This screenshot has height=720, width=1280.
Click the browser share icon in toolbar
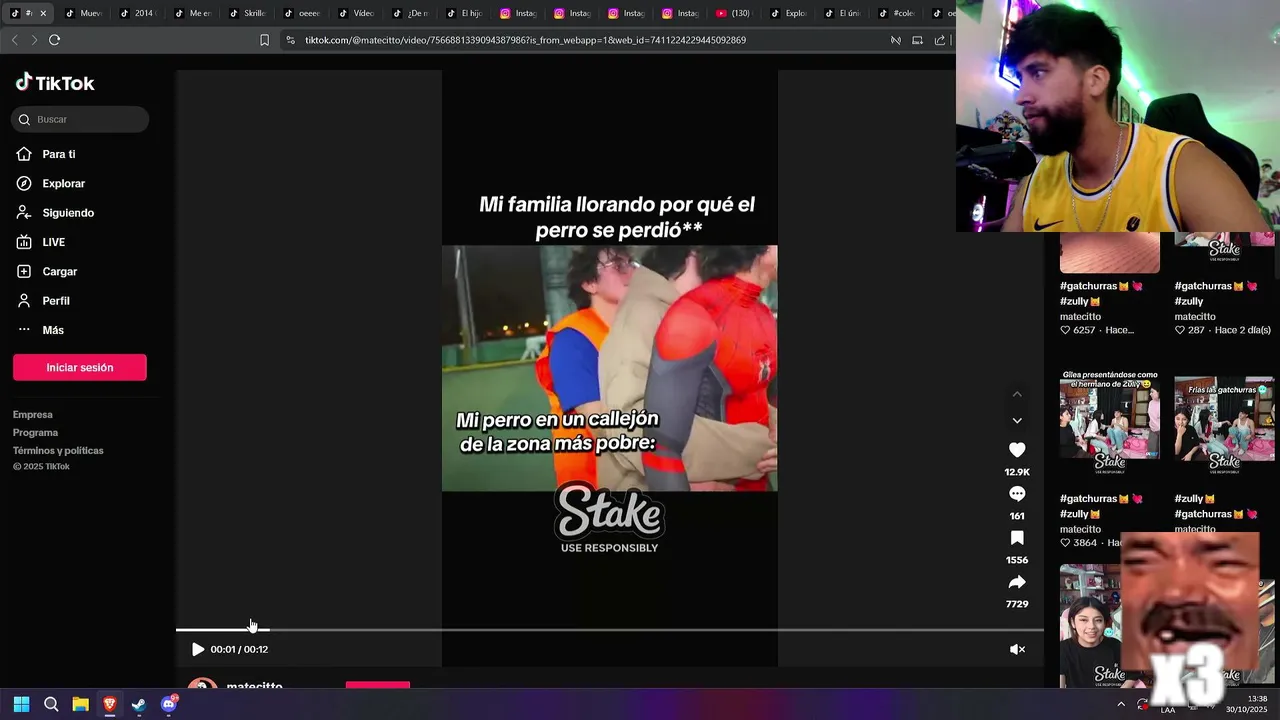pos(940,40)
